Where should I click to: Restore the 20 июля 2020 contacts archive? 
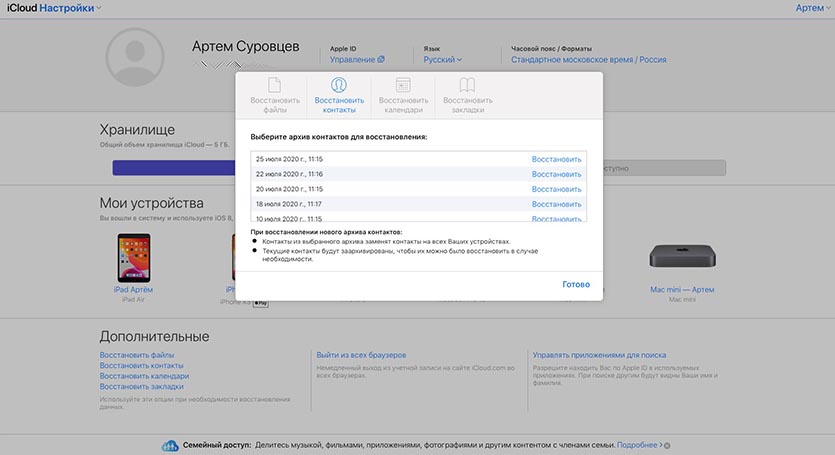tap(556, 189)
